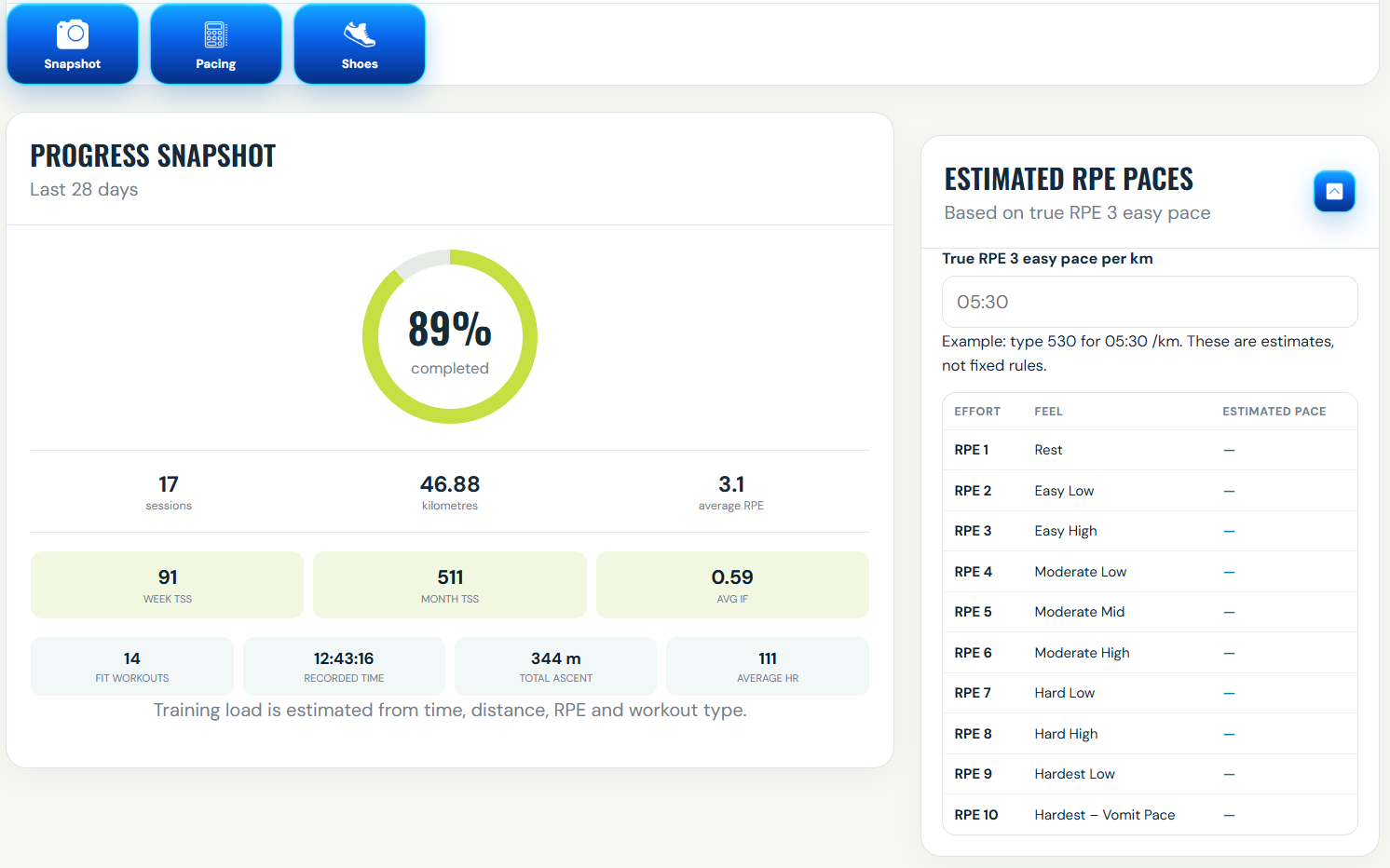Select the 46.88 kilometres stat
Screen dimensions: 1390x868
[450, 492]
